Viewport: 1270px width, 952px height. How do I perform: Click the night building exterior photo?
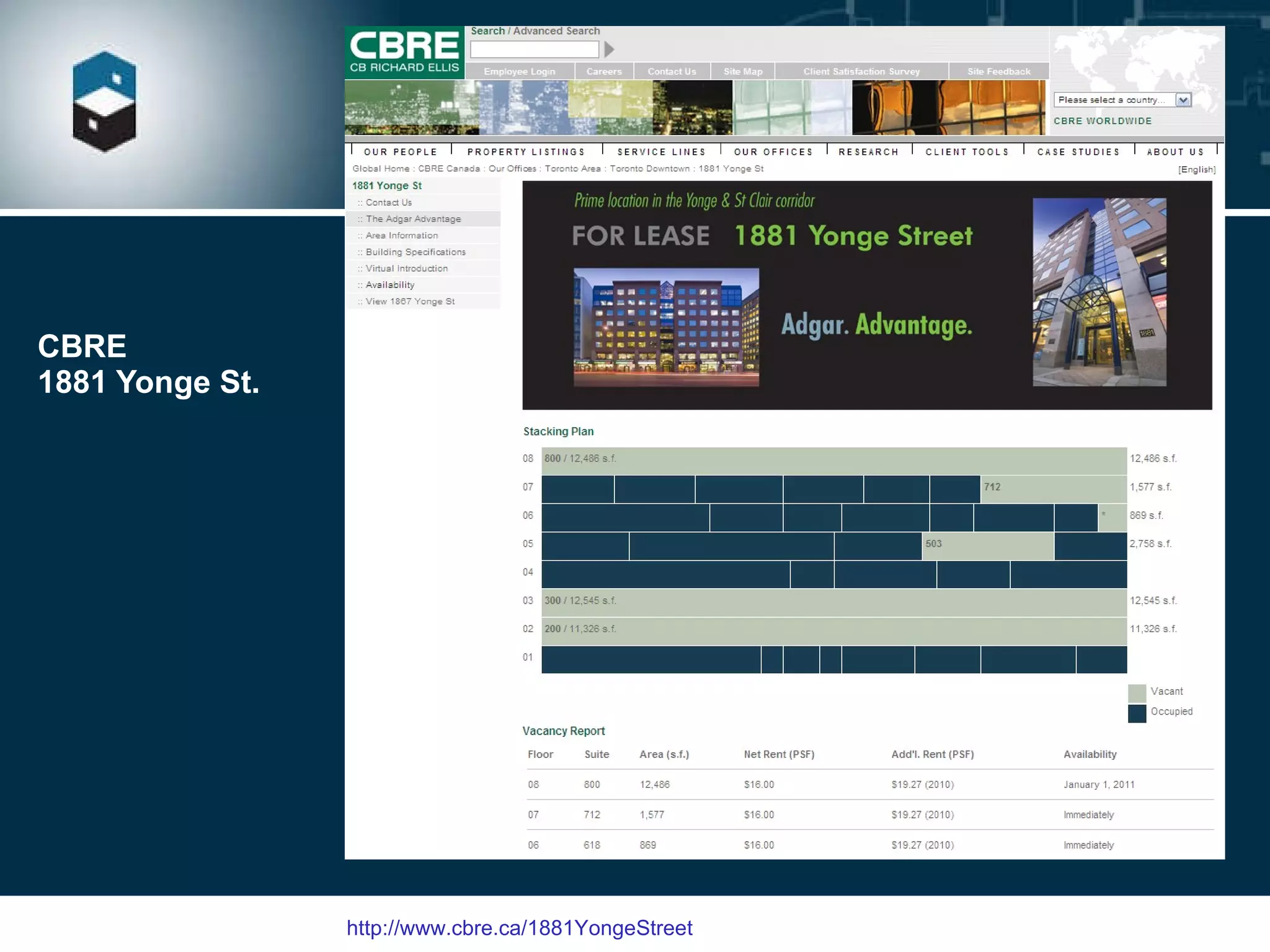click(x=666, y=327)
